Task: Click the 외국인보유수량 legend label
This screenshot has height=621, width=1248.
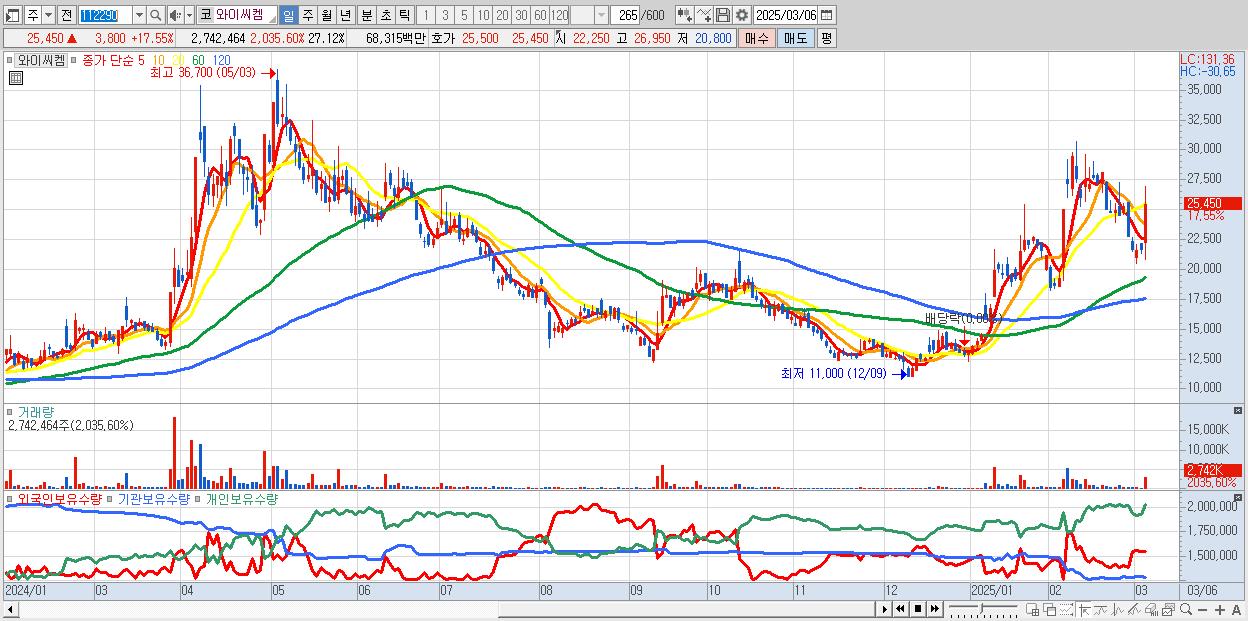Action: click(x=59, y=498)
